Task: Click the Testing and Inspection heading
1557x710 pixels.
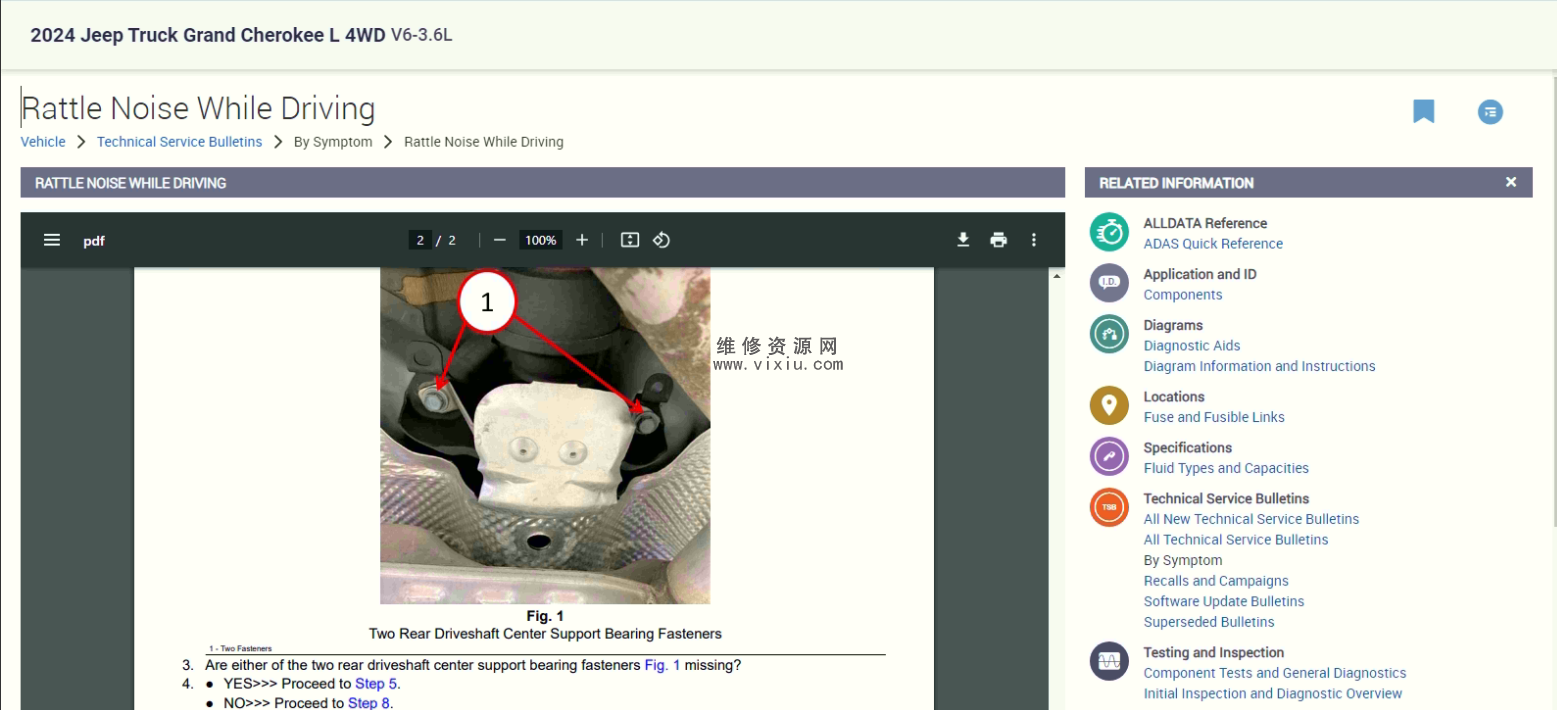Action: (1214, 652)
